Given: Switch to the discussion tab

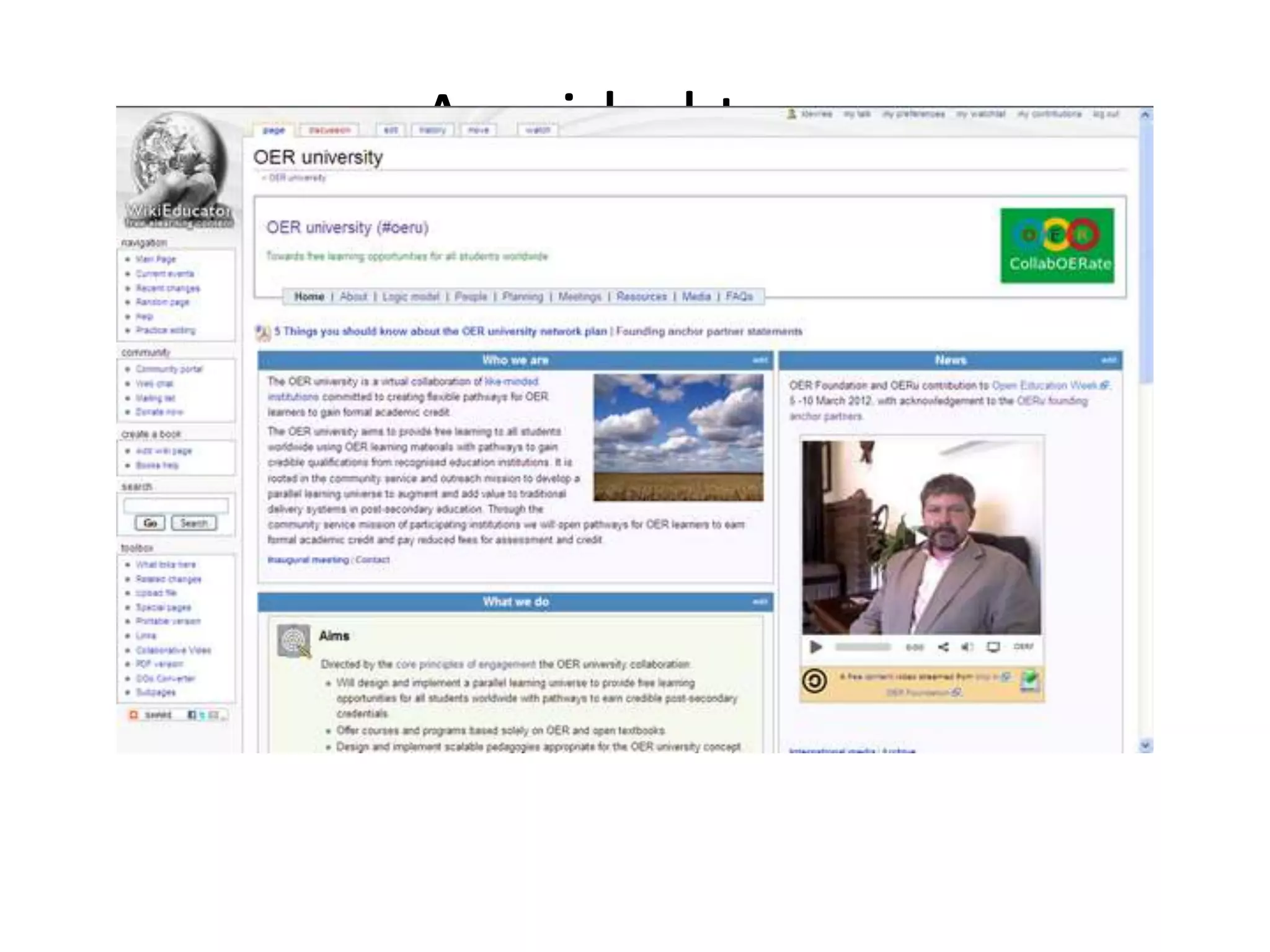Looking at the screenshot, I should point(329,130).
